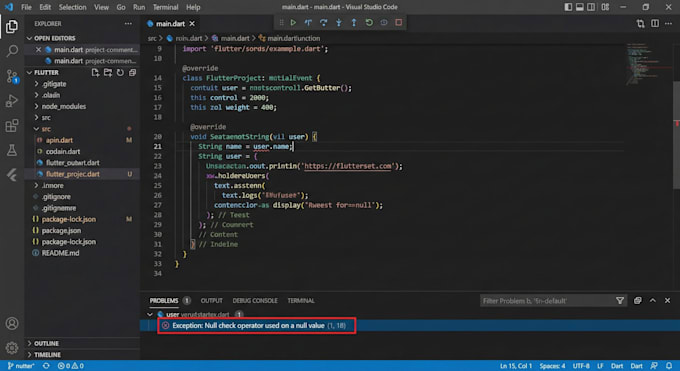
Task: Open Source Control view in activity bar
Action: click(x=12, y=76)
